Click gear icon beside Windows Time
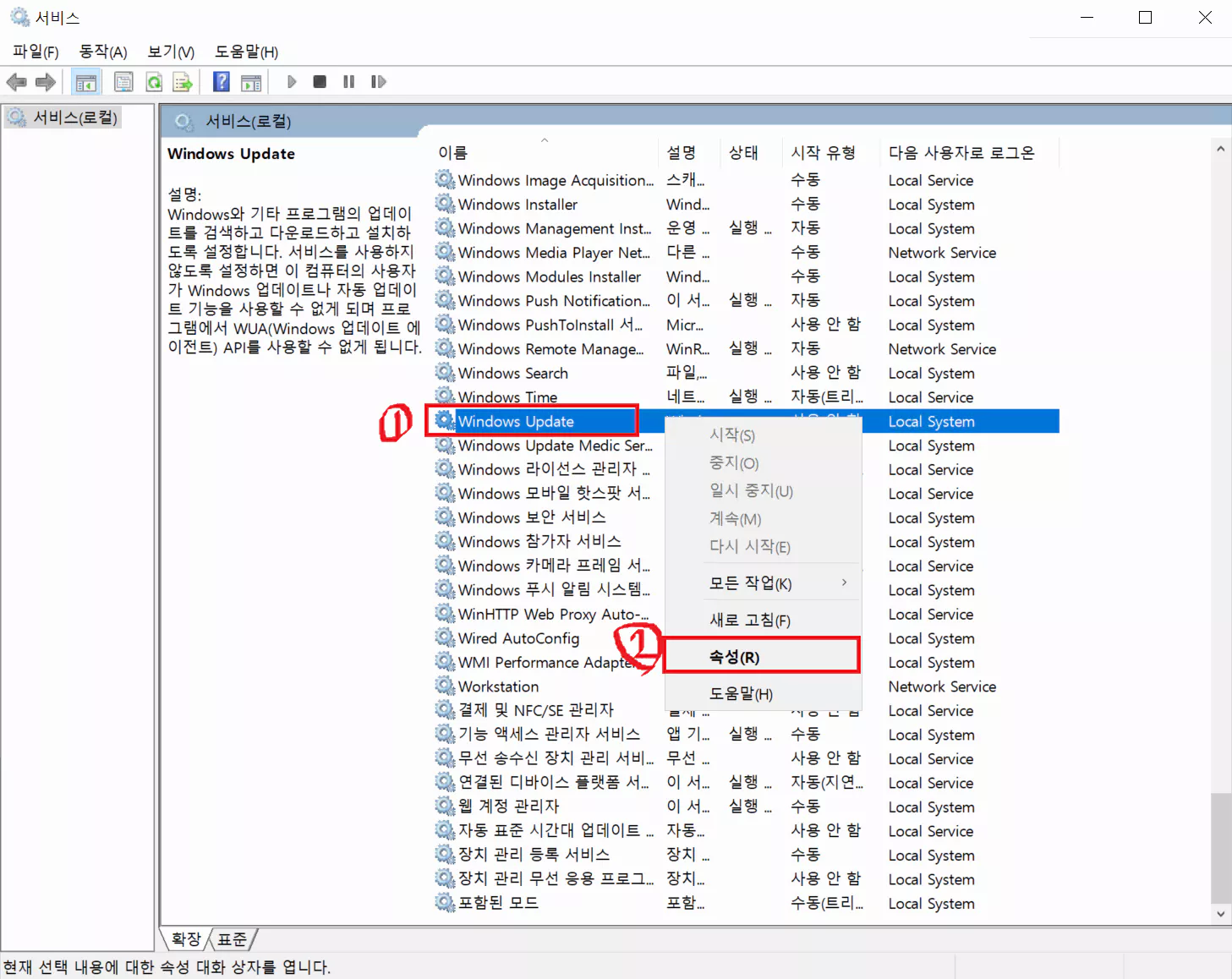The width and height of the screenshot is (1232, 979). tap(445, 397)
